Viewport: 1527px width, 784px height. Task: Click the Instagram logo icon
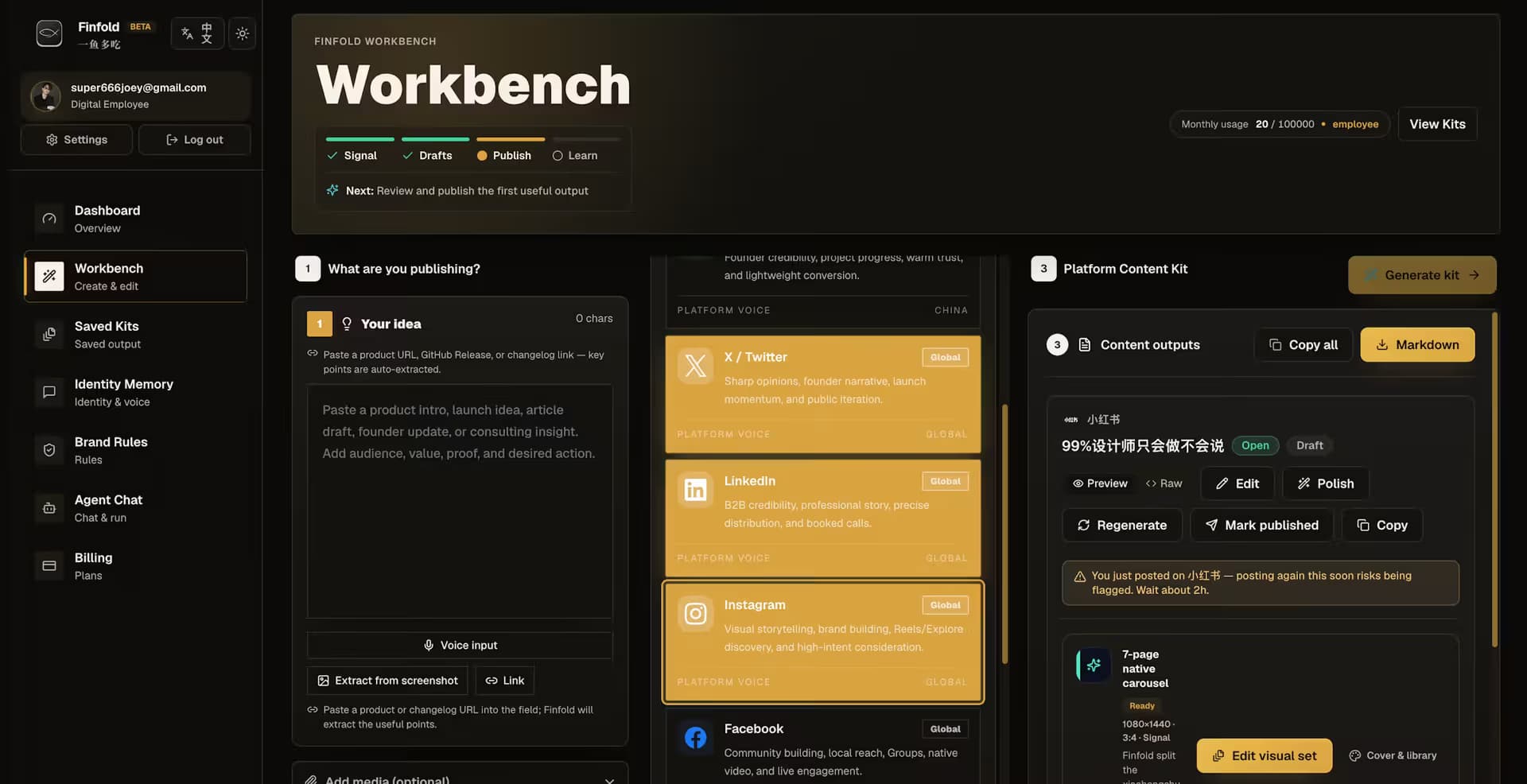(695, 614)
